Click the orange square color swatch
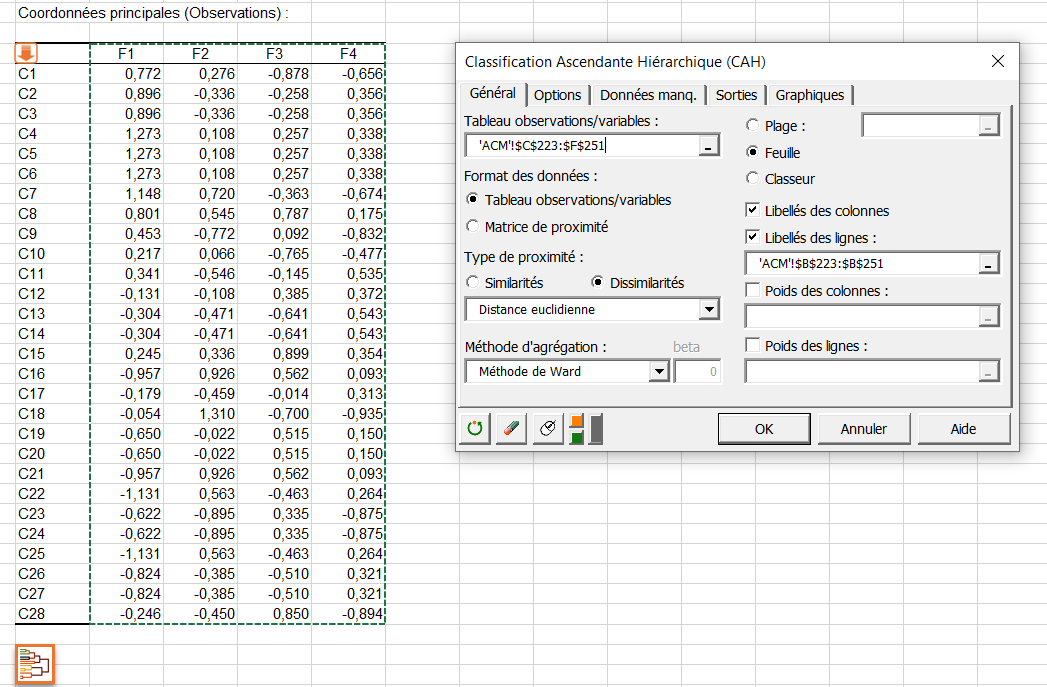This screenshot has width=1047, height=687. tap(576, 421)
